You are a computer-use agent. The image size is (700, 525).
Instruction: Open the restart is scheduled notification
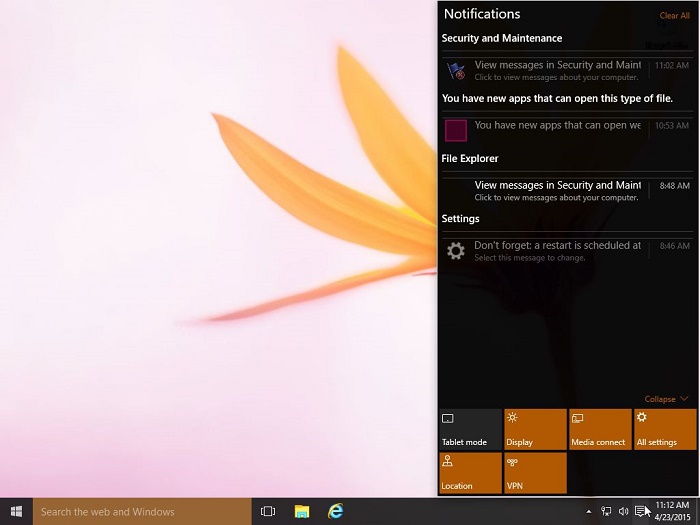point(567,251)
